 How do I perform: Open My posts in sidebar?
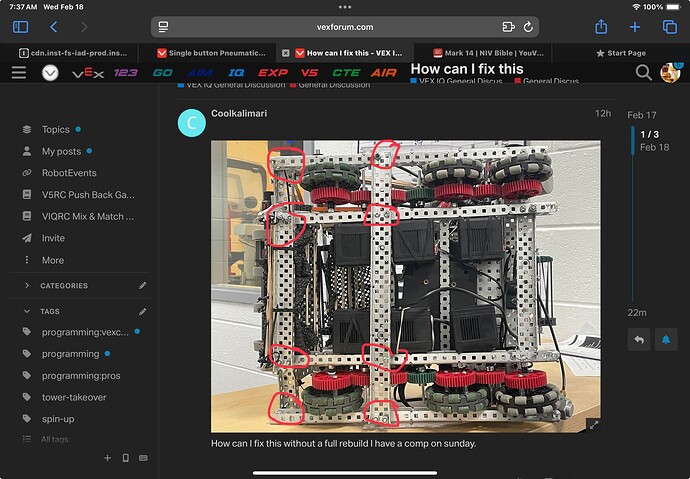[x=61, y=151]
